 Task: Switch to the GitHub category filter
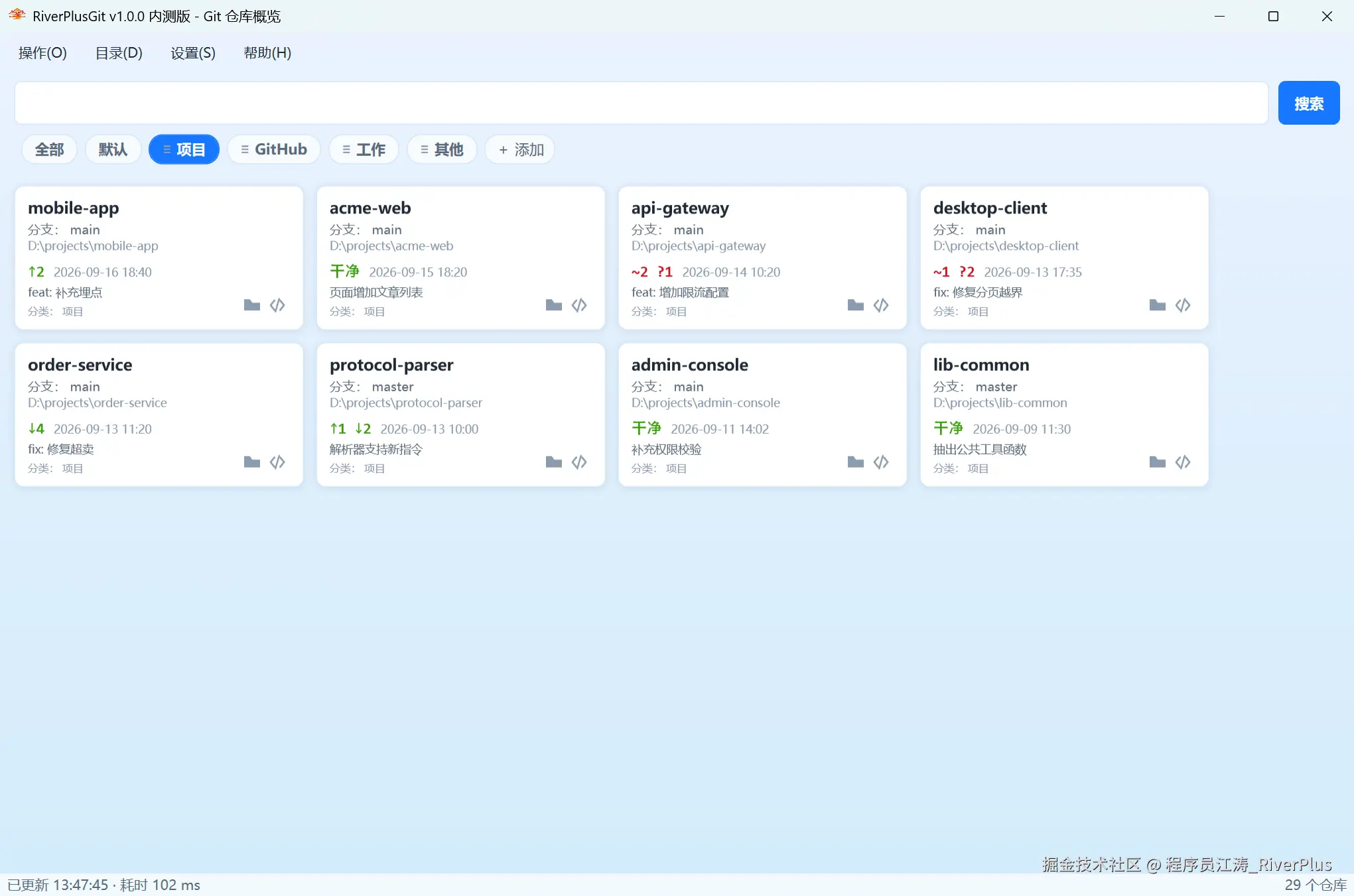[274, 149]
